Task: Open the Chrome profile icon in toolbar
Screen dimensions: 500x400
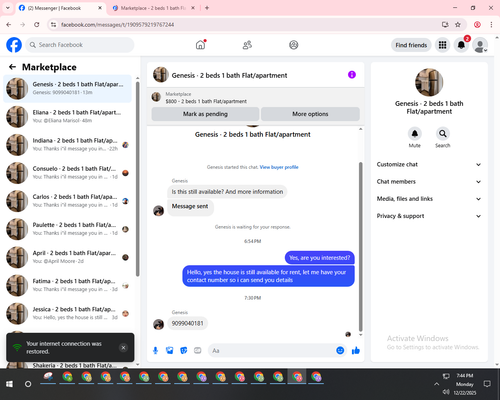Action: pos(477,25)
